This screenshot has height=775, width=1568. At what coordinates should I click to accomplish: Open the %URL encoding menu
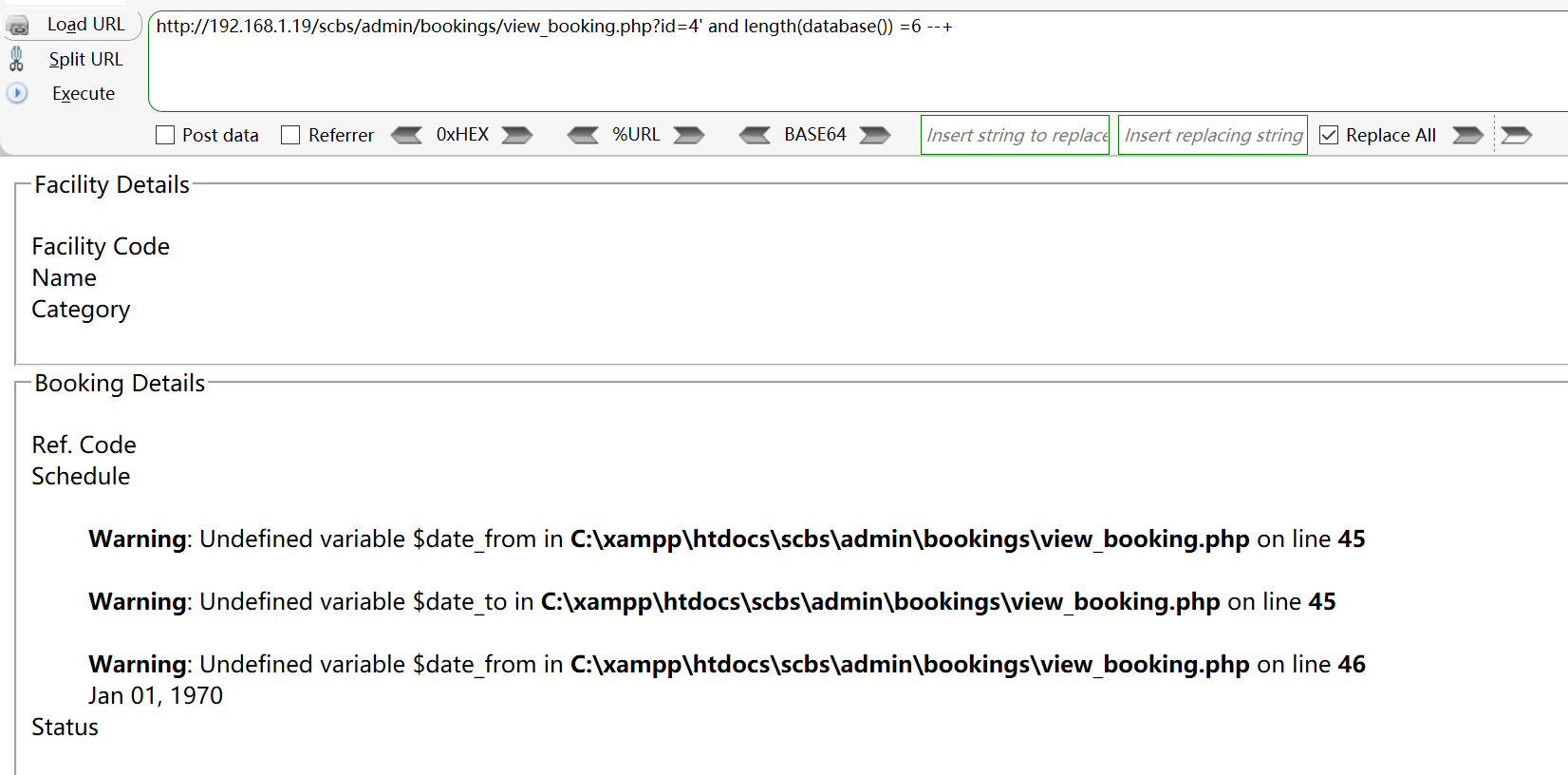636,135
